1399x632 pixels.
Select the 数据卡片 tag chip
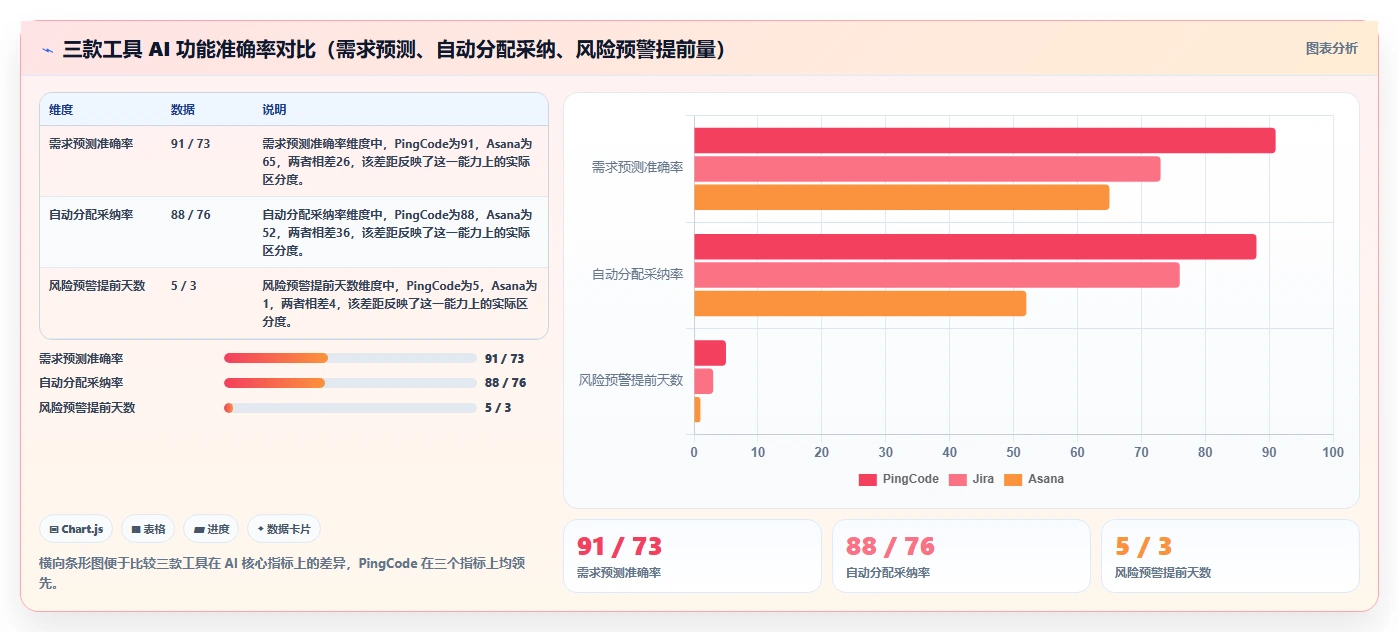pos(284,529)
